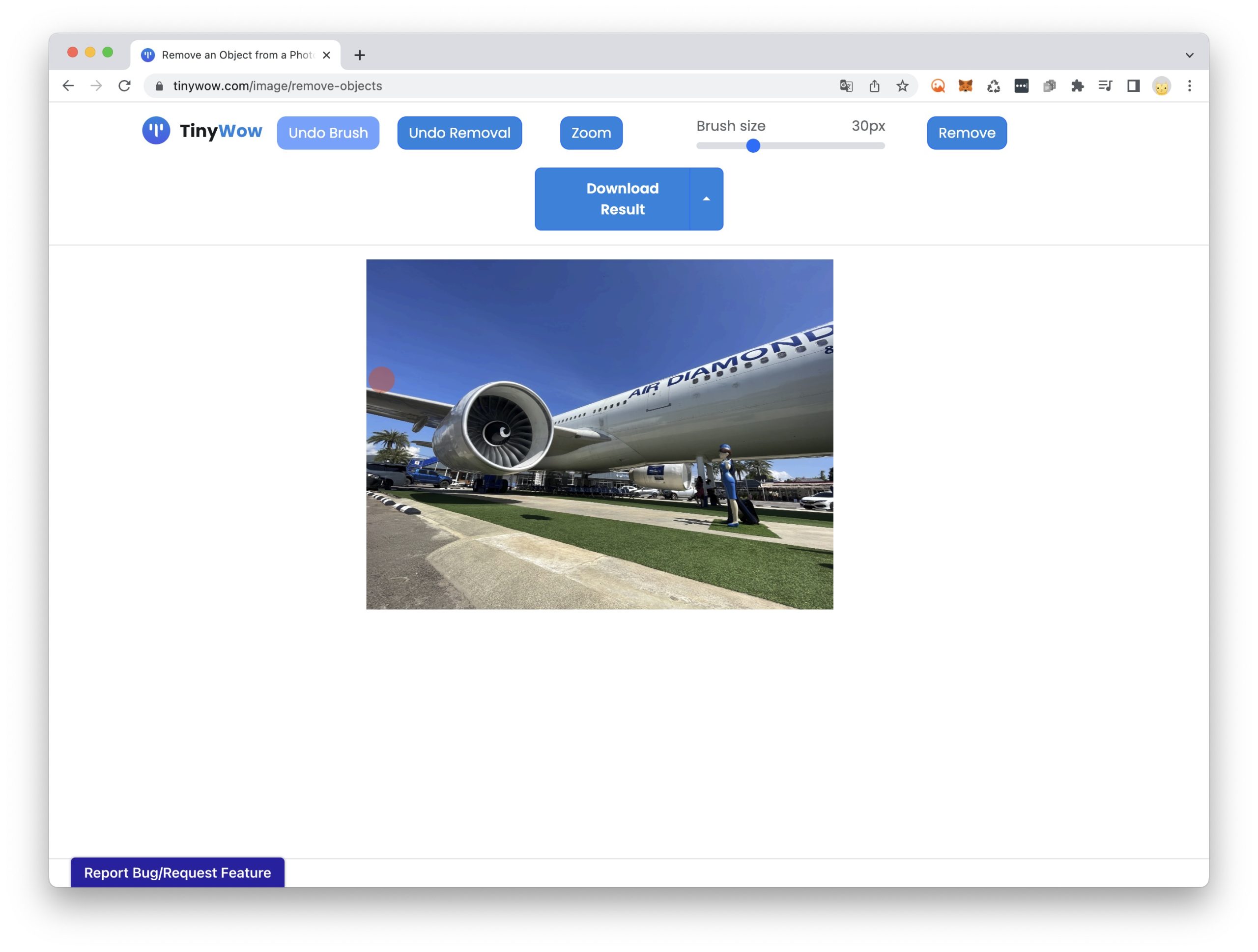Click the TinyWow logo icon

coord(156,131)
